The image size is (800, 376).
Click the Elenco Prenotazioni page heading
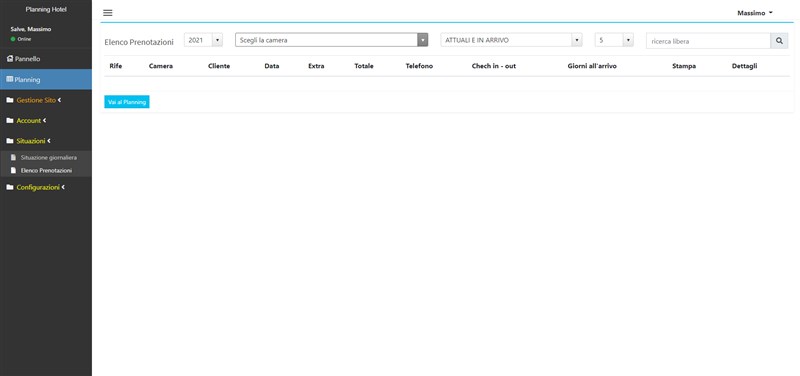[x=139, y=42]
